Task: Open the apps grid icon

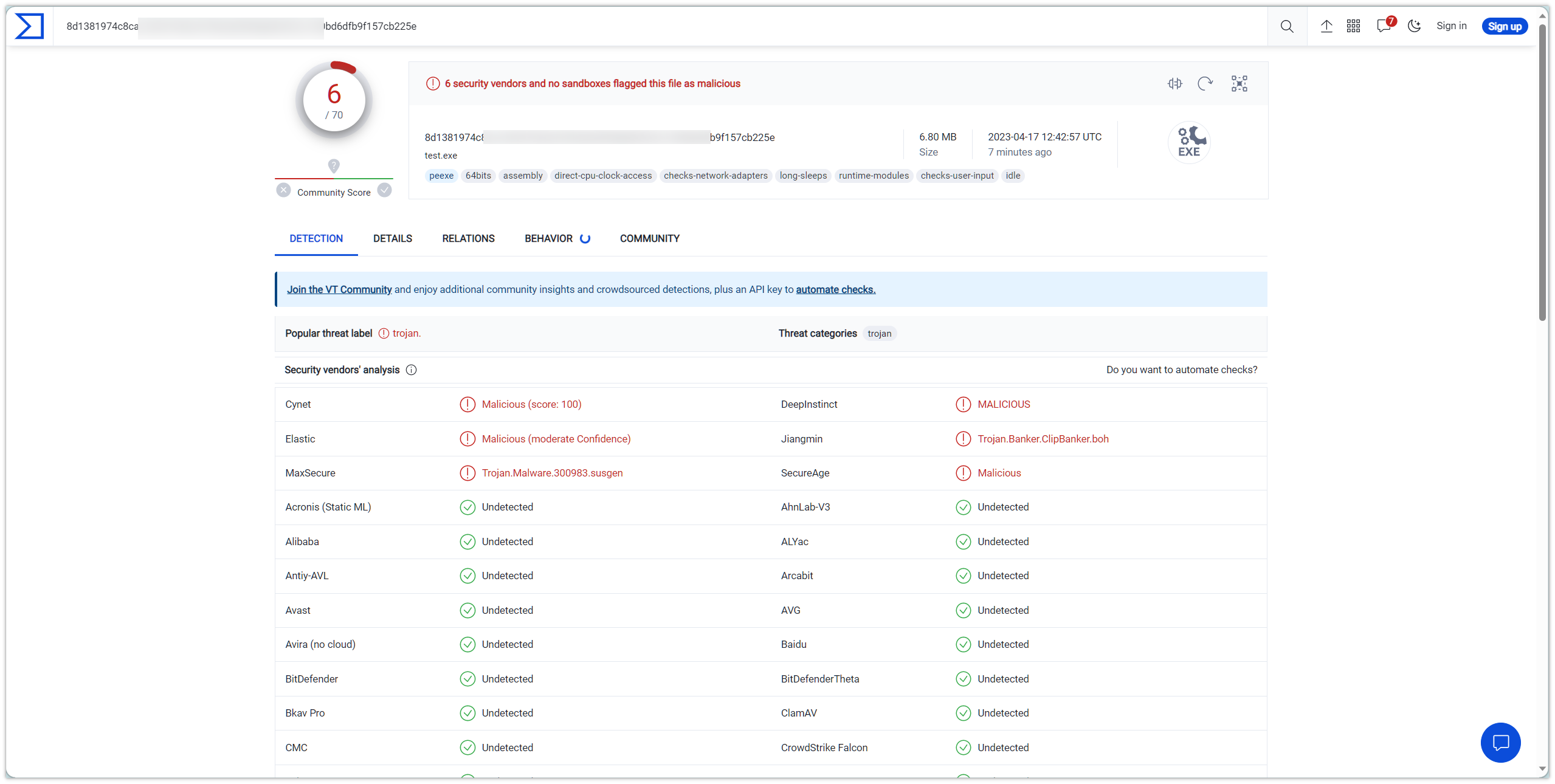Action: (x=1353, y=26)
